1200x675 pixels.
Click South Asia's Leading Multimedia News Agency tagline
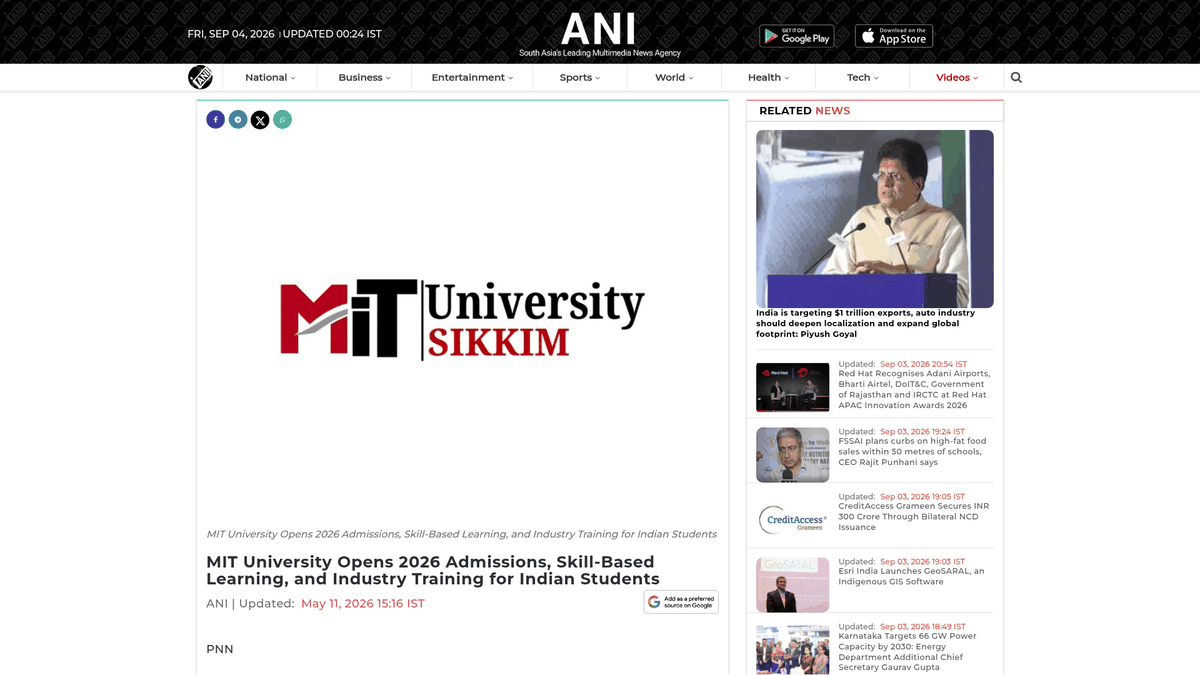tap(599, 53)
